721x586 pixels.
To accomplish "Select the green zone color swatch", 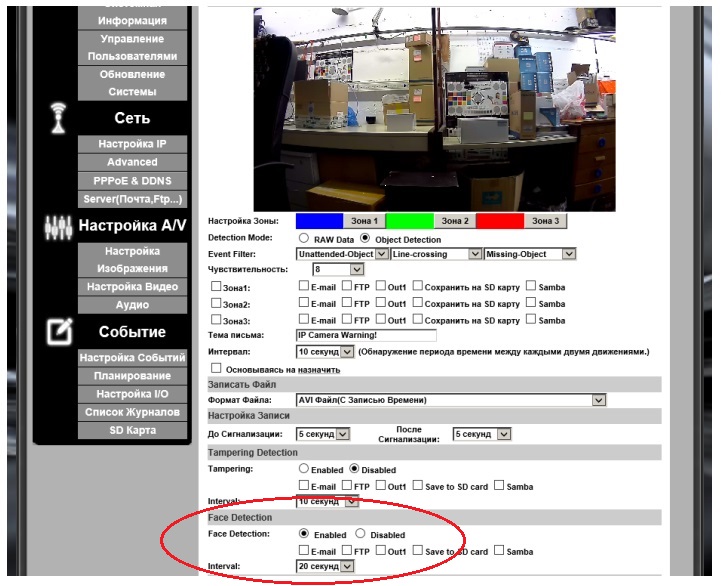I will tap(410, 221).
